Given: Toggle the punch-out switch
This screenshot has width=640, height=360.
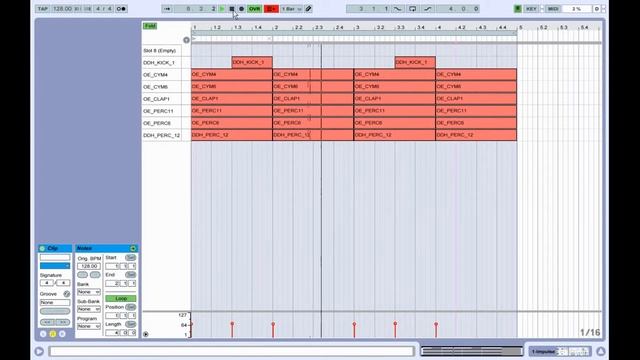Looking at the screenshot, I should (427, 9).
